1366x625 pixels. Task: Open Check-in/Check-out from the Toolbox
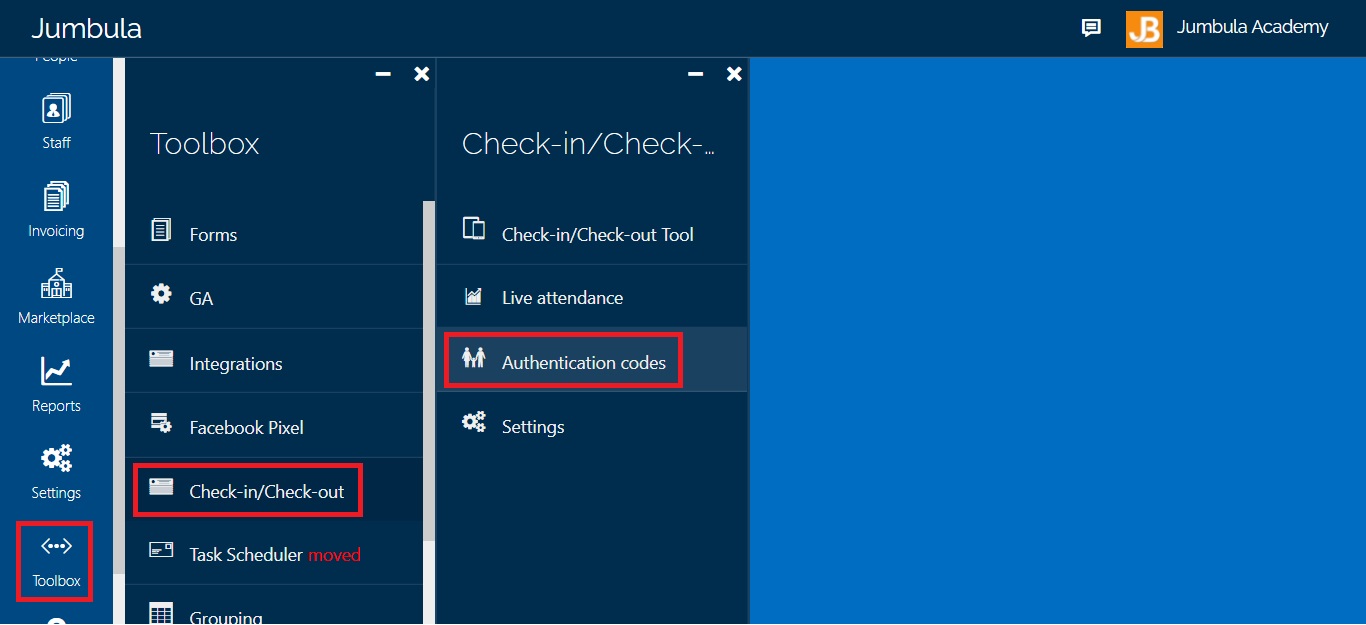coord(274,489)
